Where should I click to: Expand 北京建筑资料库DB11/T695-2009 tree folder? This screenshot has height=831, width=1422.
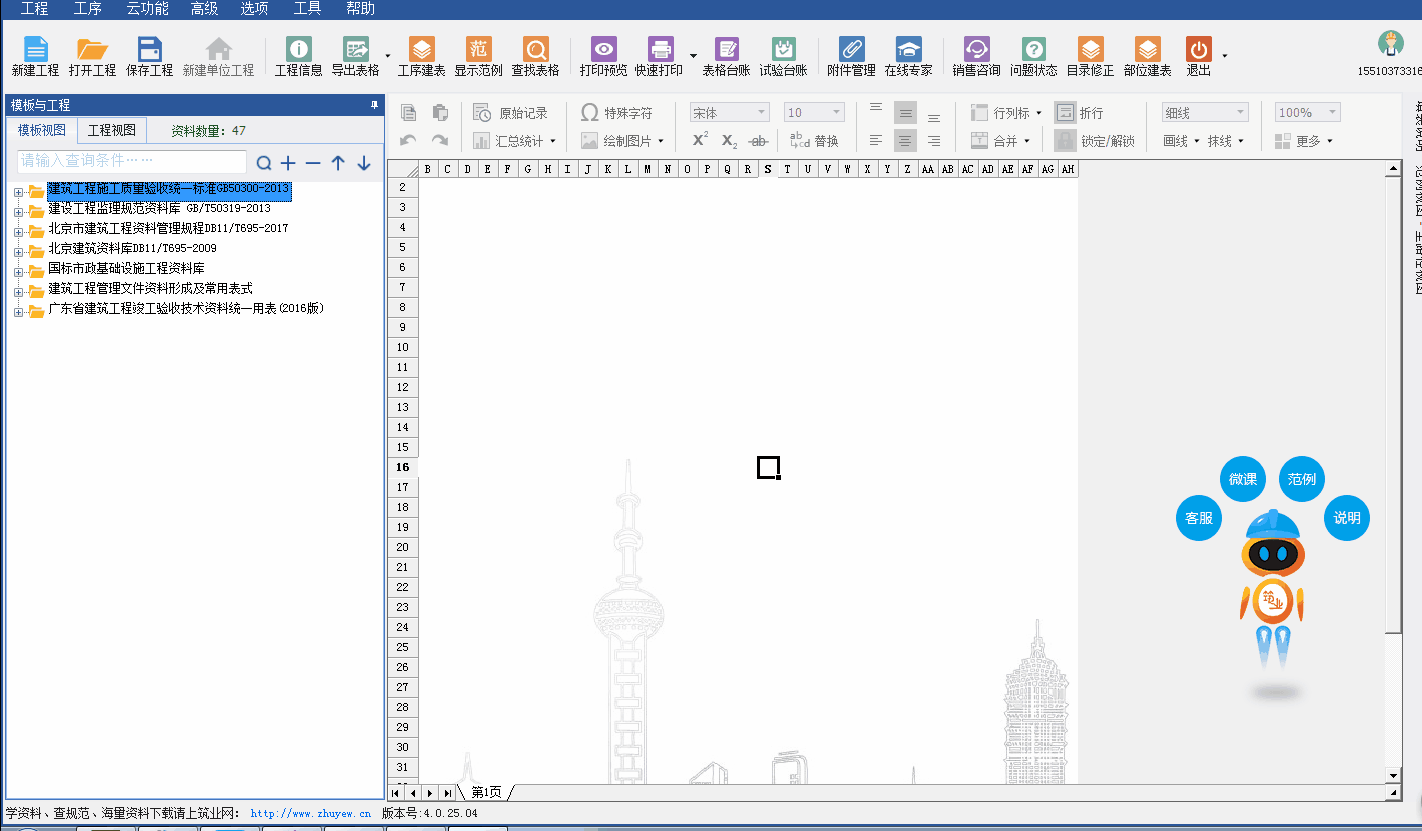(x=18, y=249)
